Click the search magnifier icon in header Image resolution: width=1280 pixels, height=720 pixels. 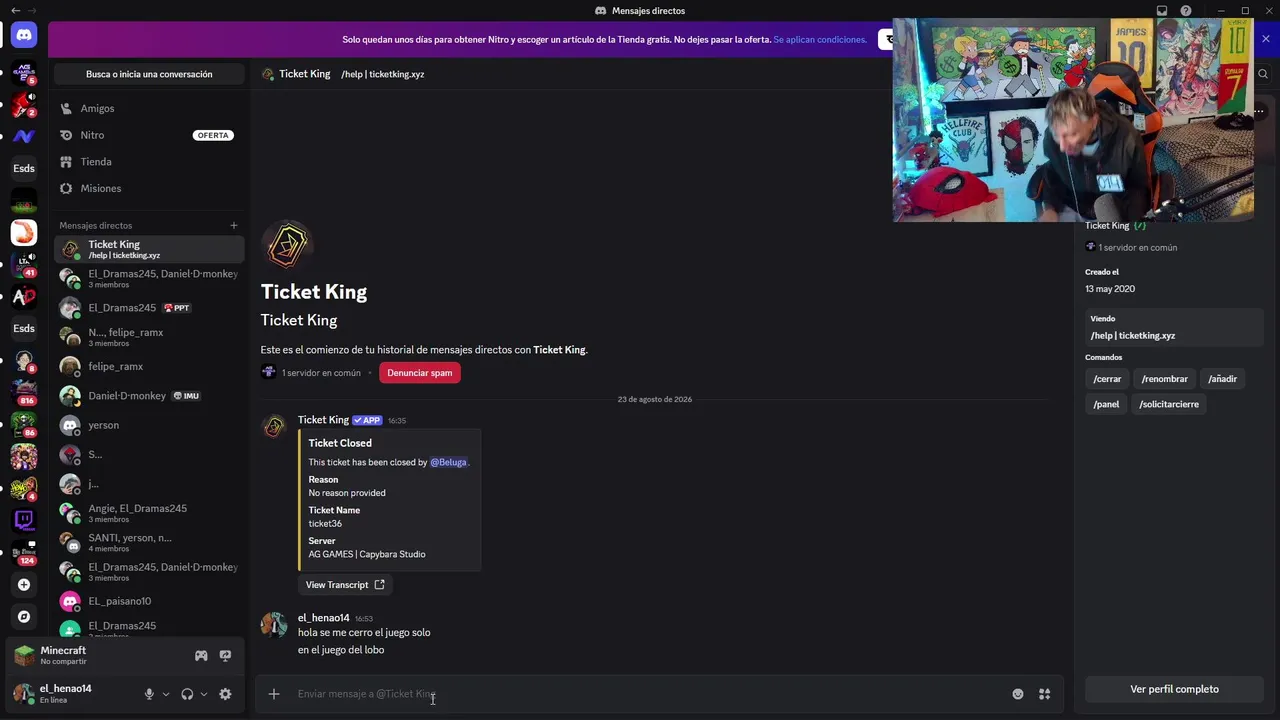point(1263,74)
